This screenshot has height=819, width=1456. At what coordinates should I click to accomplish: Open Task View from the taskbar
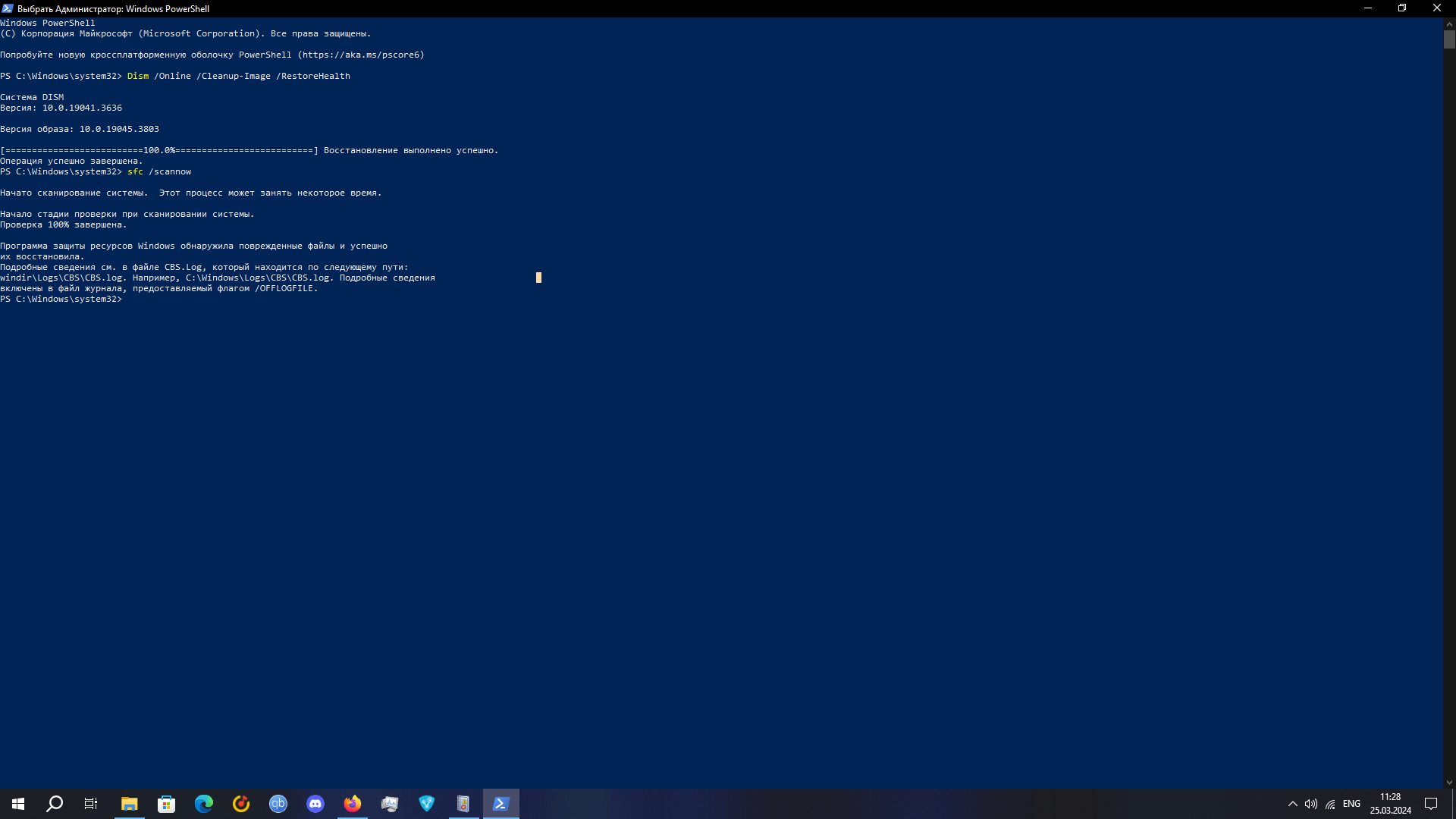[91, 804]
